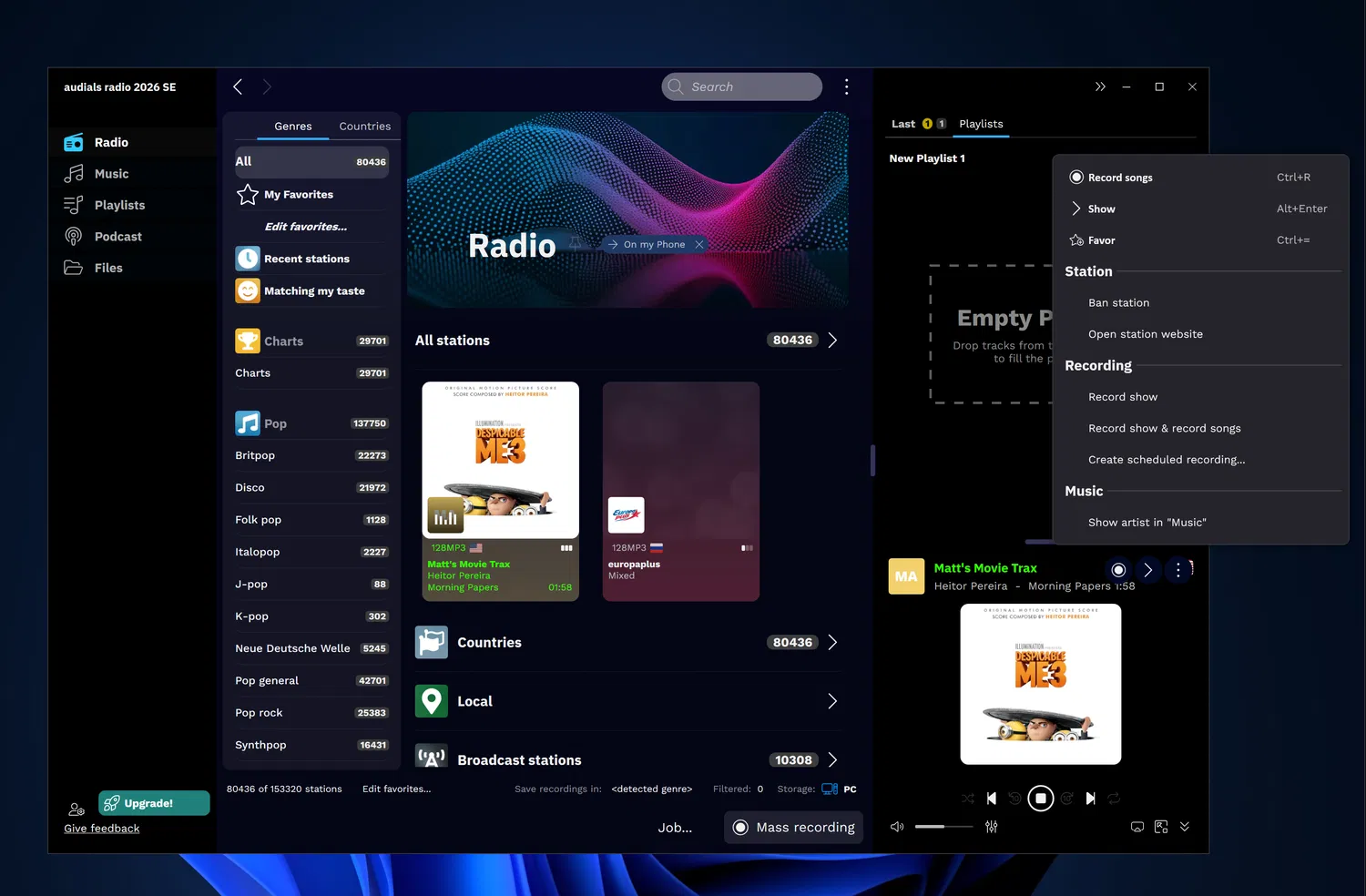This screenshot has width=1366, height=896.
Task: Click the MA station avatar in the player
Action: point(906,576)
